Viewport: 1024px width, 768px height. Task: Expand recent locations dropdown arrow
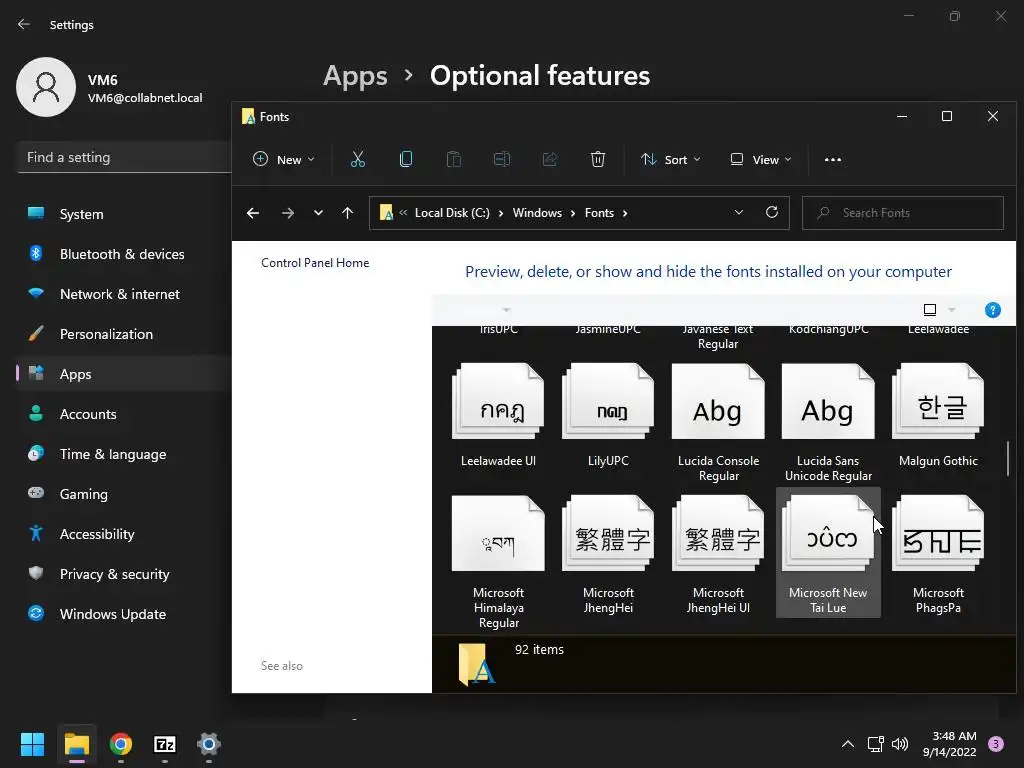(x=318, y=213)
